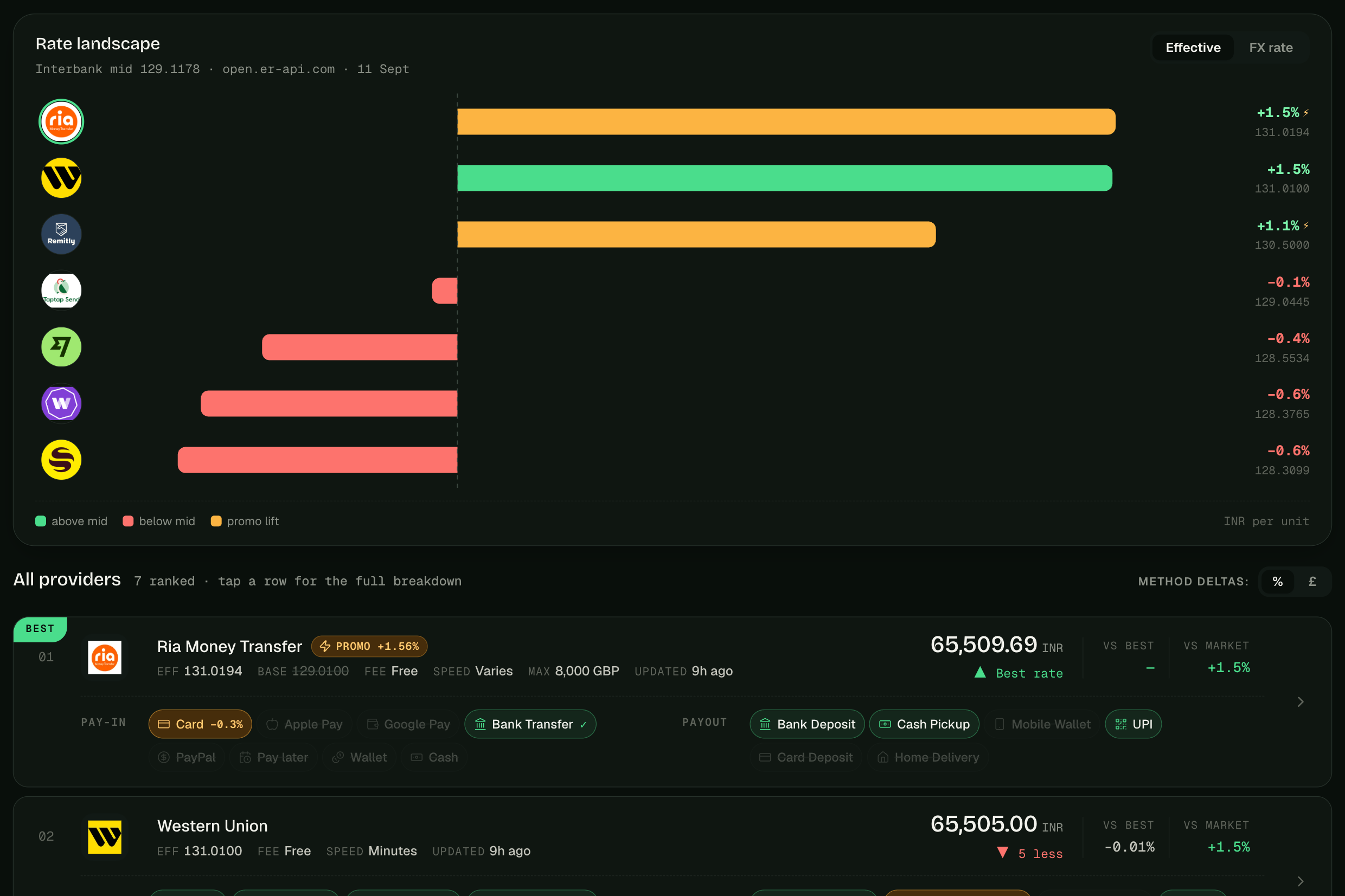Image resolution: width=1345 pixels, height=896 pixels.
Task: Click Western Union's green bar in the chart
Action: 784,178
